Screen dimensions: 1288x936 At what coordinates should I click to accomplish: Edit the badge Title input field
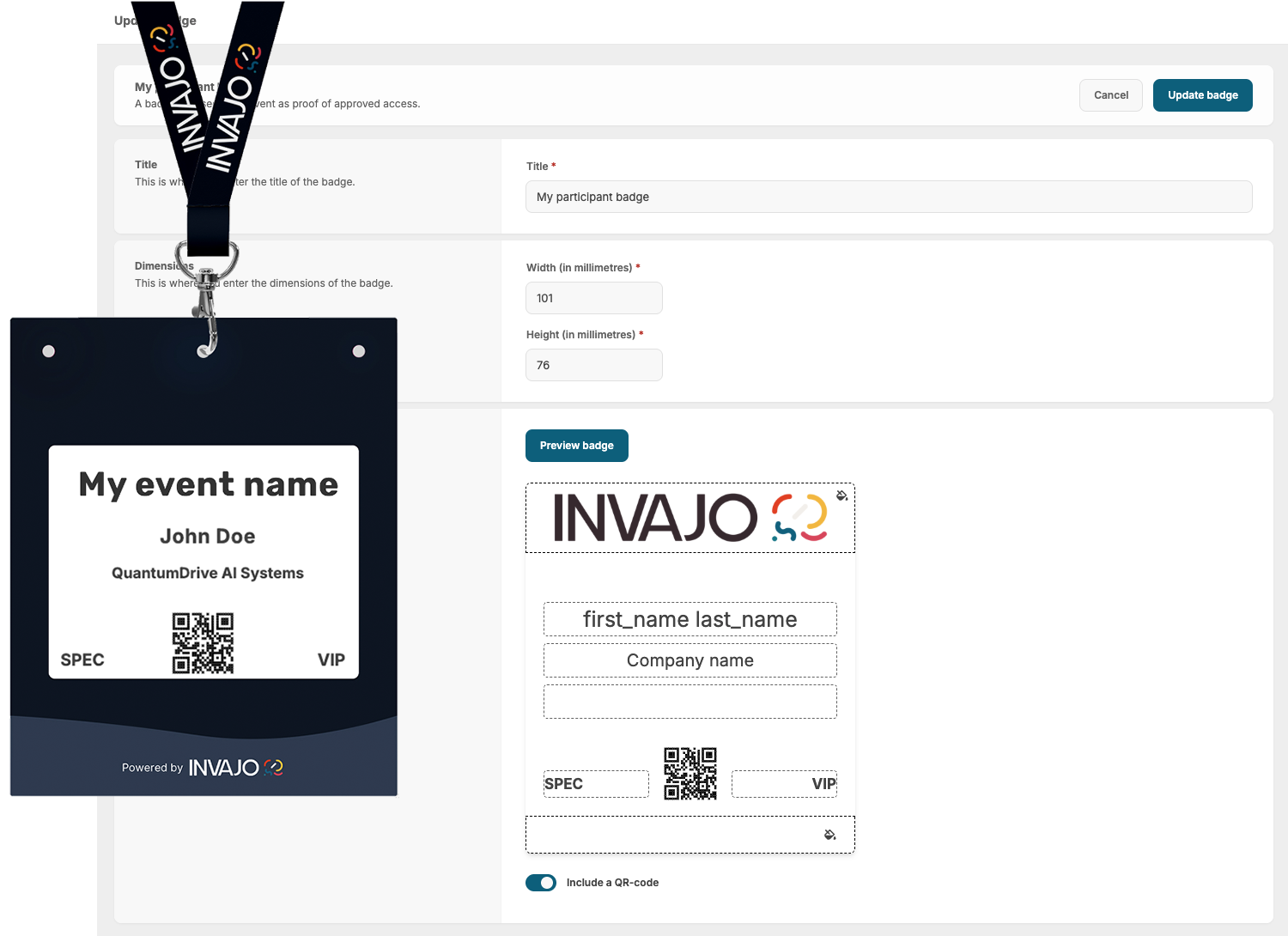pos(889,197)
